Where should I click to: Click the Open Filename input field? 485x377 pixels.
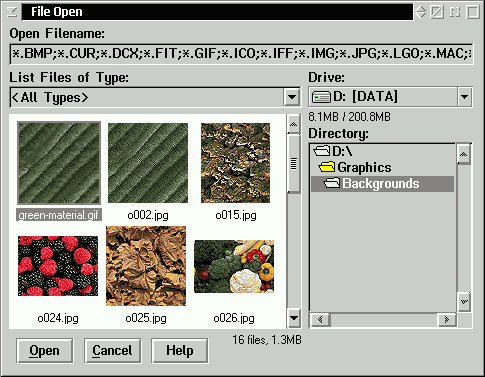pos(241,54)
